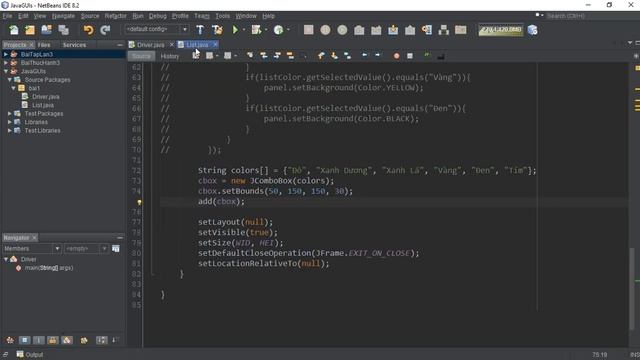This screenshot has width=640, height=360.
Task: Click the memory usage garbage-collection bar
Action: (501, 30)
